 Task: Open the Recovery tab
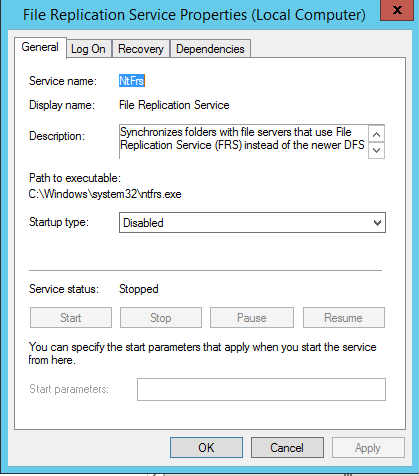[141, 49]
